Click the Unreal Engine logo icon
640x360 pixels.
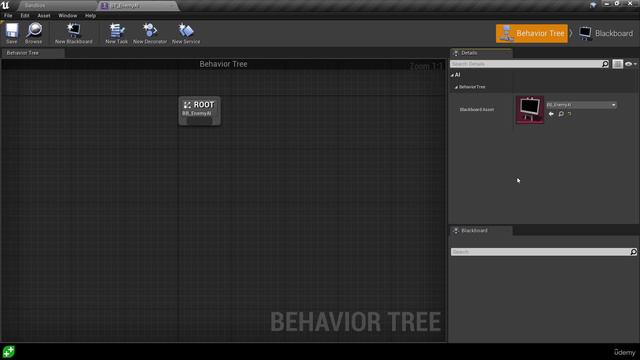(x=5, y=5)
